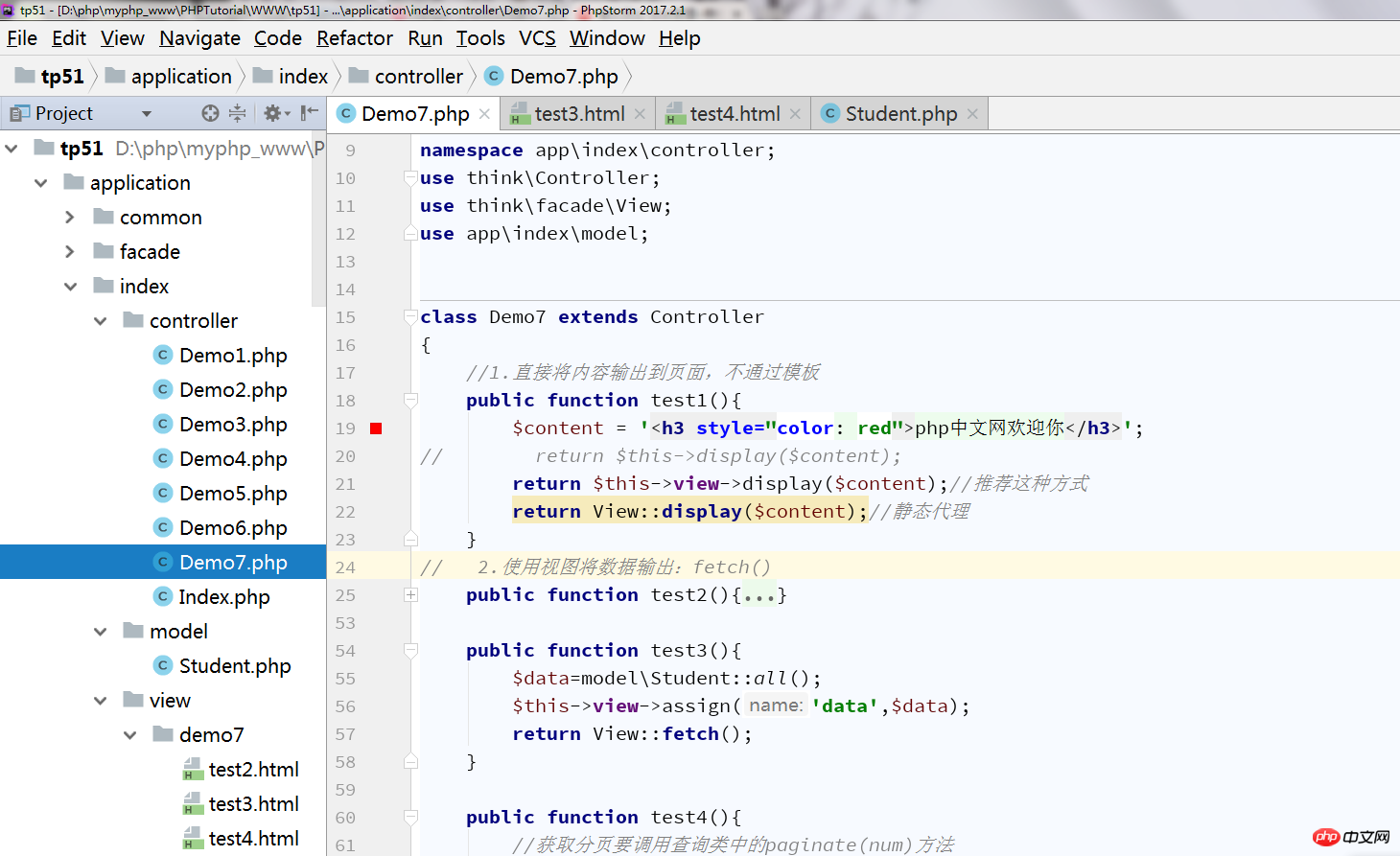Click the scroll-from-source target icon
This screenshot has height=856, width=1400.
[210, 113]
